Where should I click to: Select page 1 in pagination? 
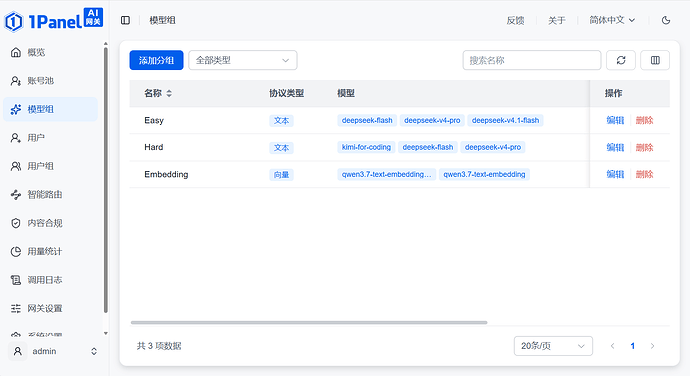click(x=632, y=346)
